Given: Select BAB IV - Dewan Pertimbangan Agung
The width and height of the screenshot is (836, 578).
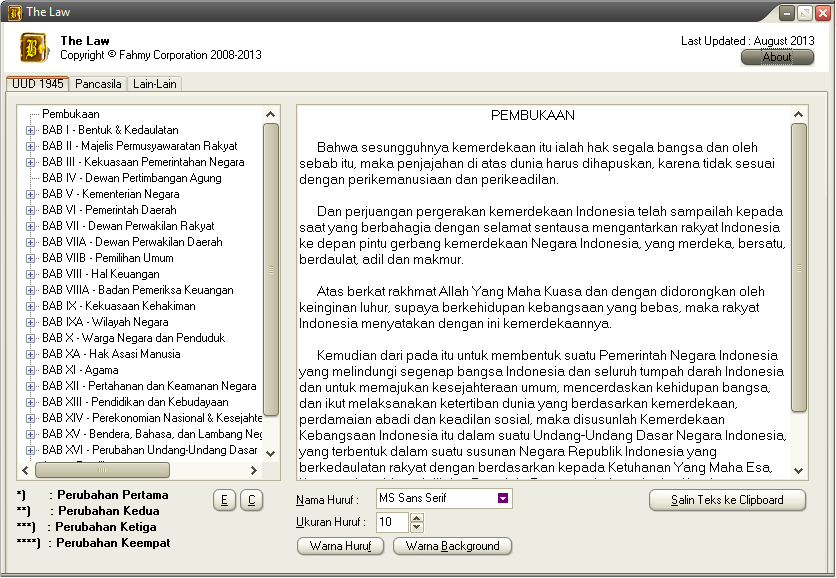Looking at the screenshot, I should 132,178.
